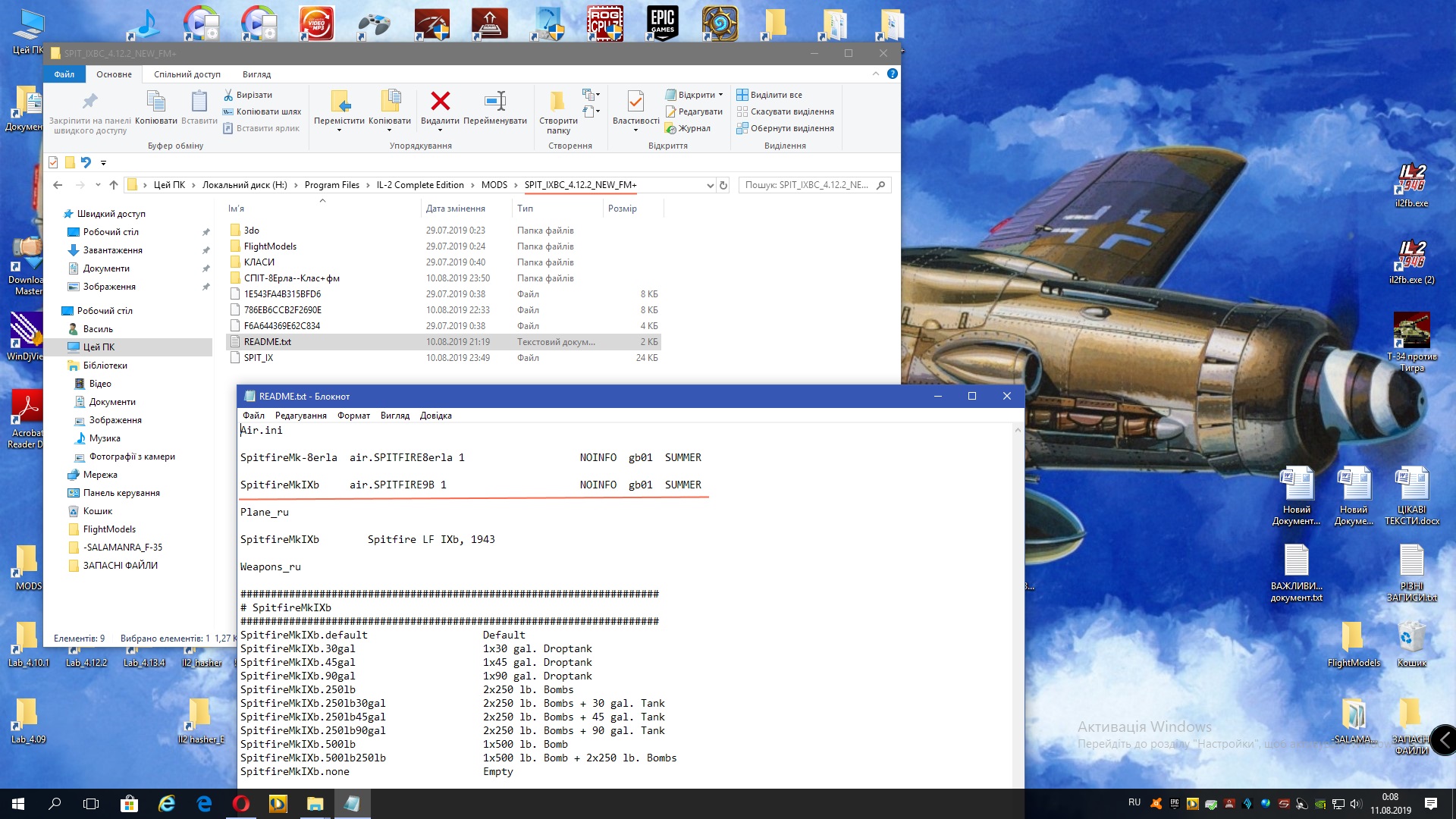Click the Rename (Перейменувати) ribbon icon

495,101
